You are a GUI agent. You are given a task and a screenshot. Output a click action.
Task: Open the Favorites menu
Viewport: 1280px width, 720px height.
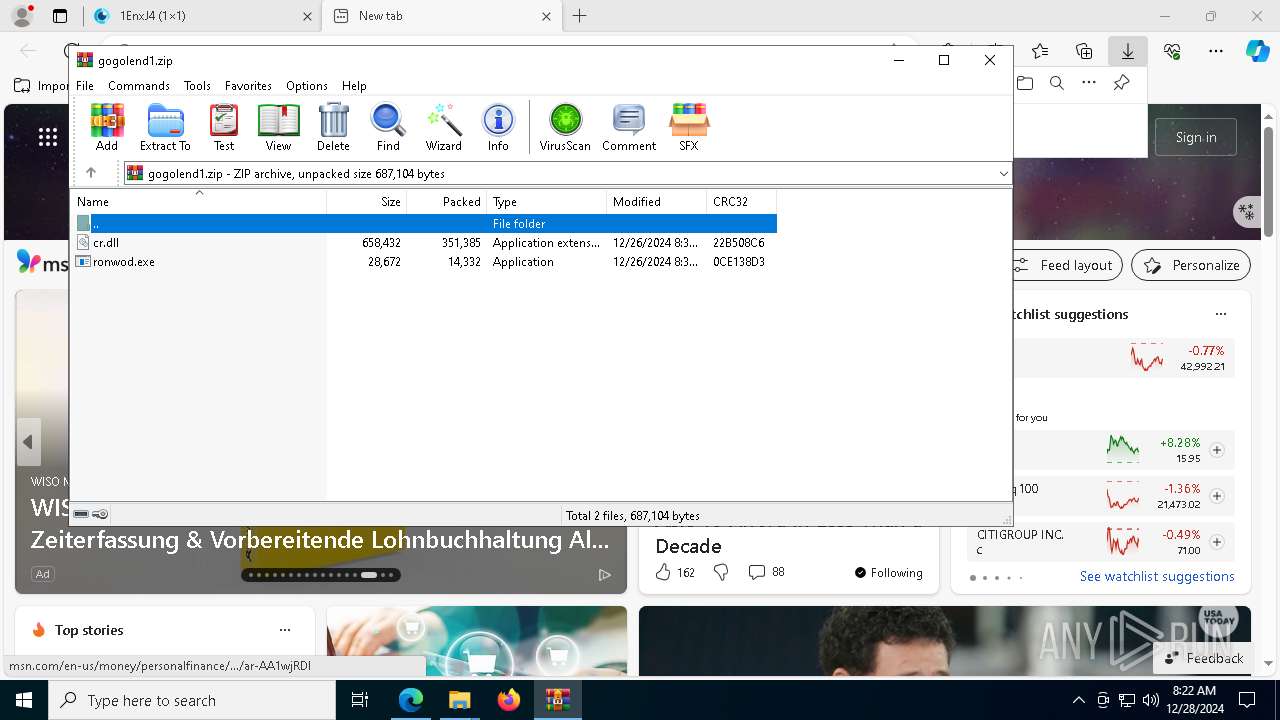point(248,86)
